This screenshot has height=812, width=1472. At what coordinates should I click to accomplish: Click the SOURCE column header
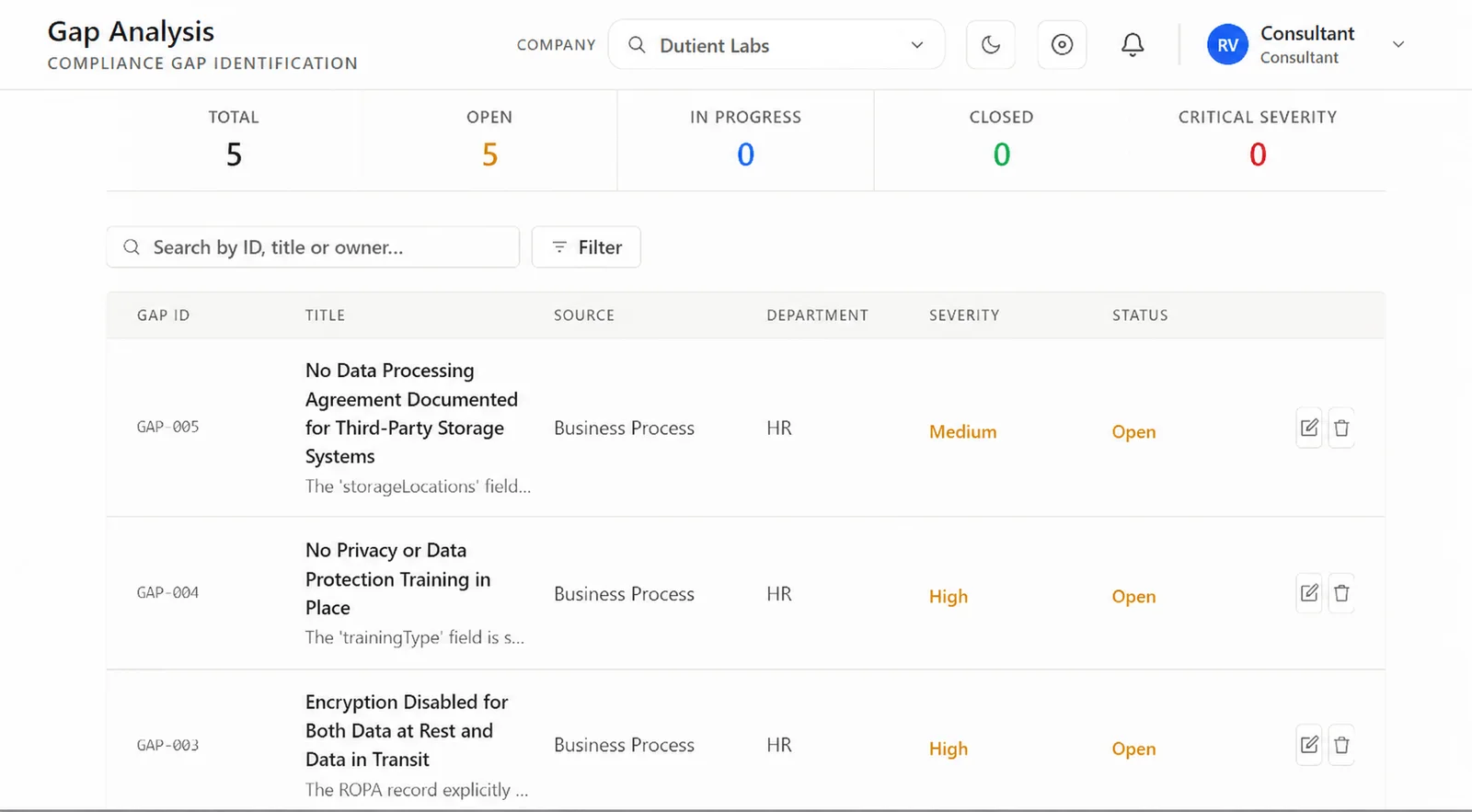coord(583,315)
